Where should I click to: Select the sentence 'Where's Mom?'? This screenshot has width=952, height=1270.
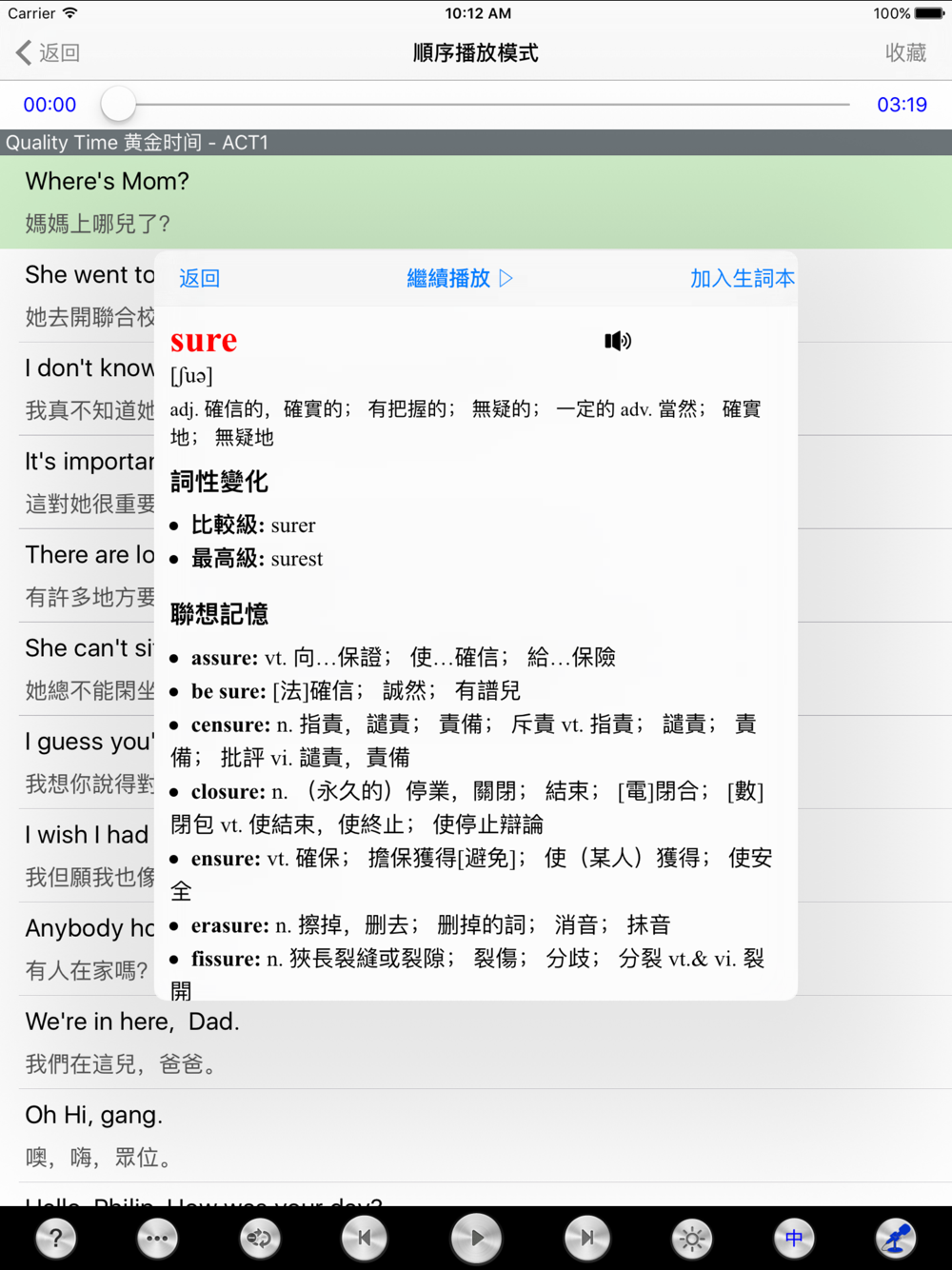tap(107, 181)
